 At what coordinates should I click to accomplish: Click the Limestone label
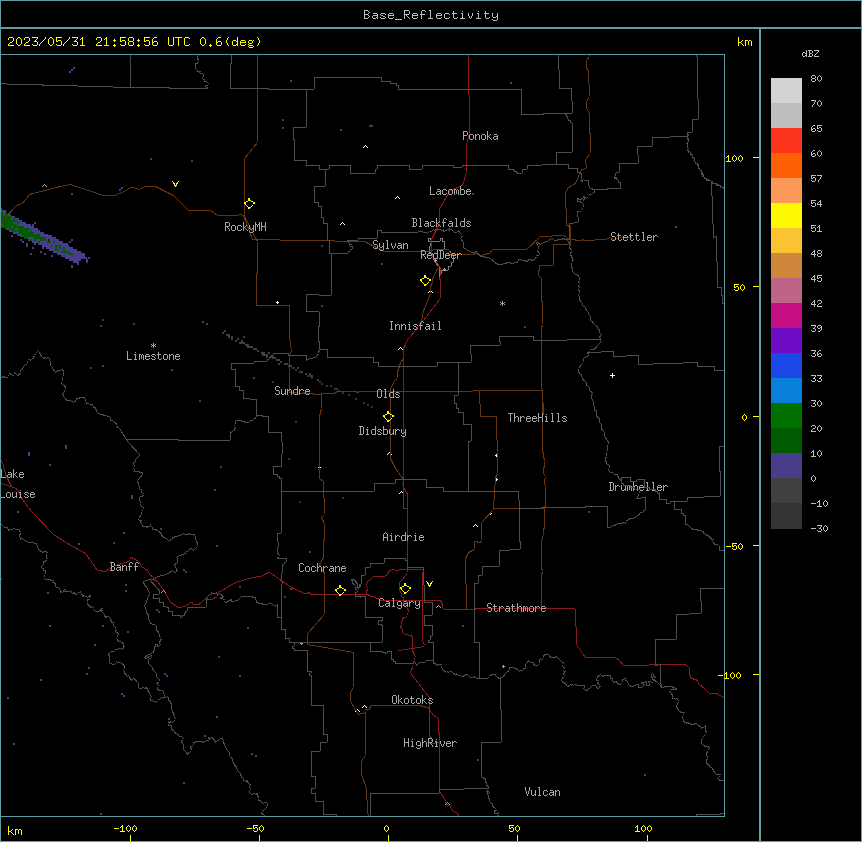click(153, 356)
